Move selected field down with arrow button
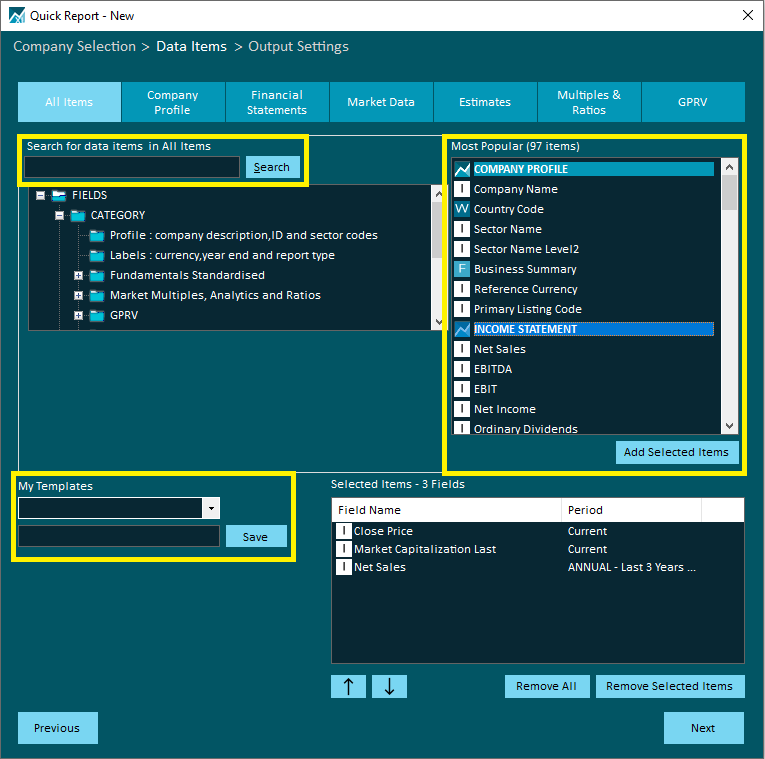 pos(389,686)
